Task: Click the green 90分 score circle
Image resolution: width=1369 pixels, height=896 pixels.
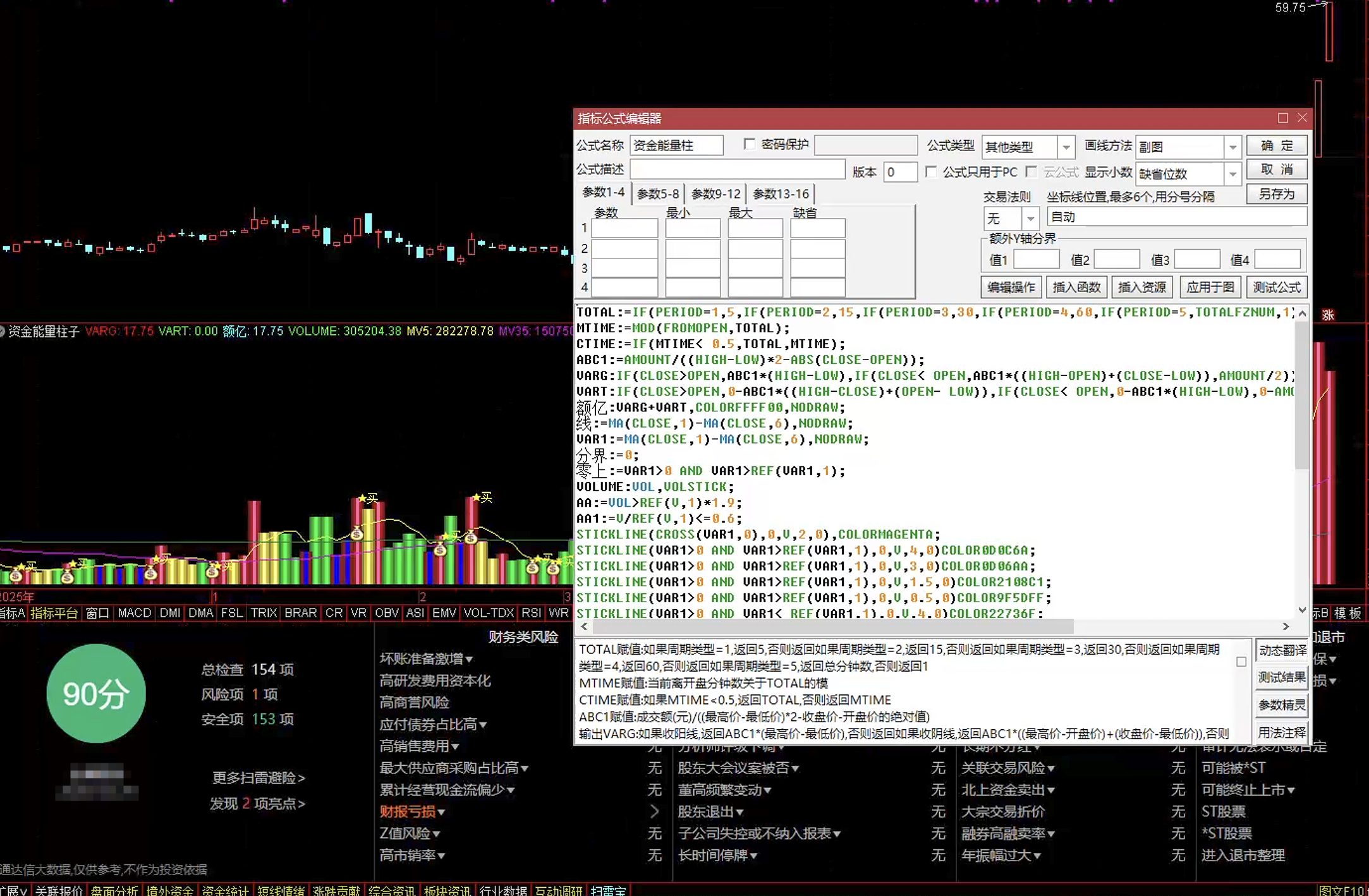Action: point(96,694)
